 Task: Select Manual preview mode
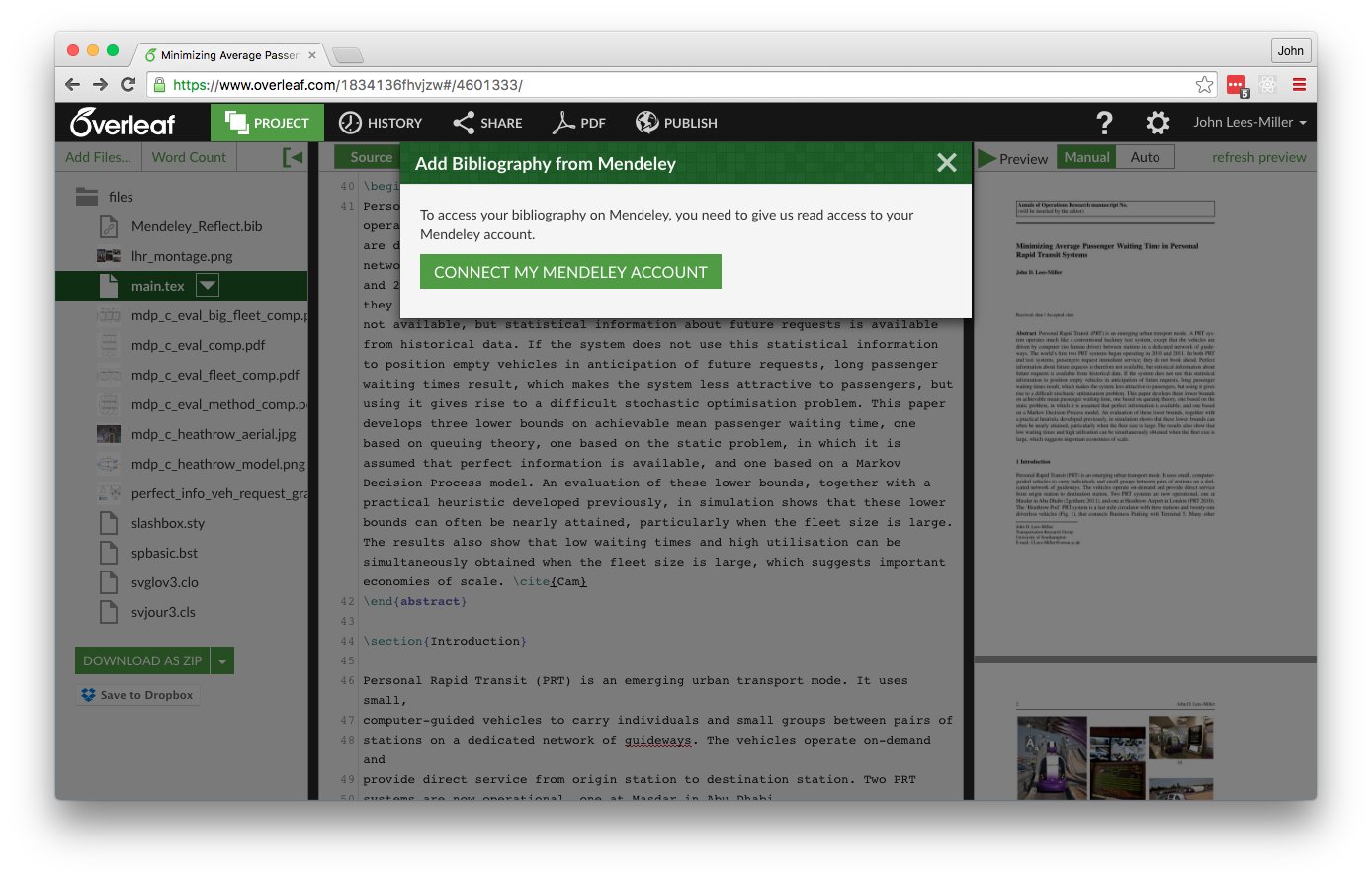[1087, 157]
